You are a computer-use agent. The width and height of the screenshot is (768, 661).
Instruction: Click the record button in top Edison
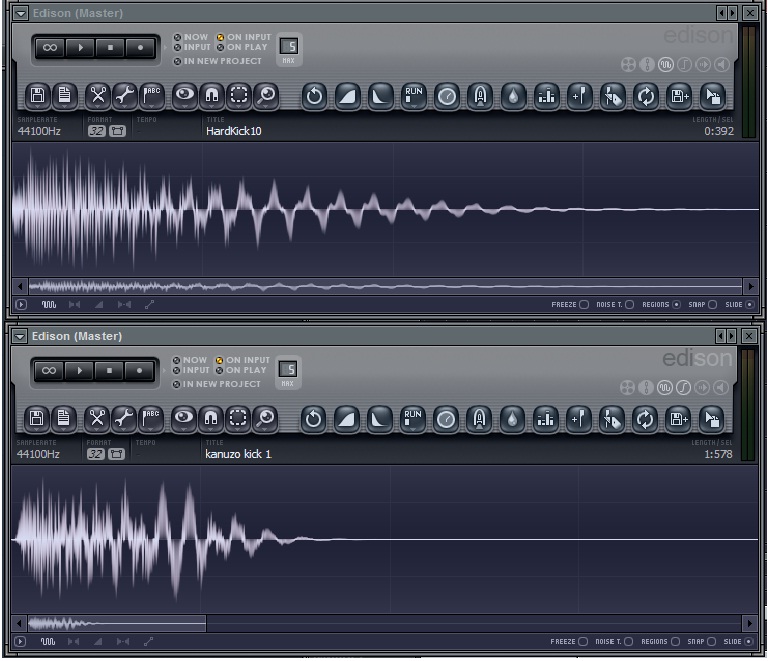(141, 48)
